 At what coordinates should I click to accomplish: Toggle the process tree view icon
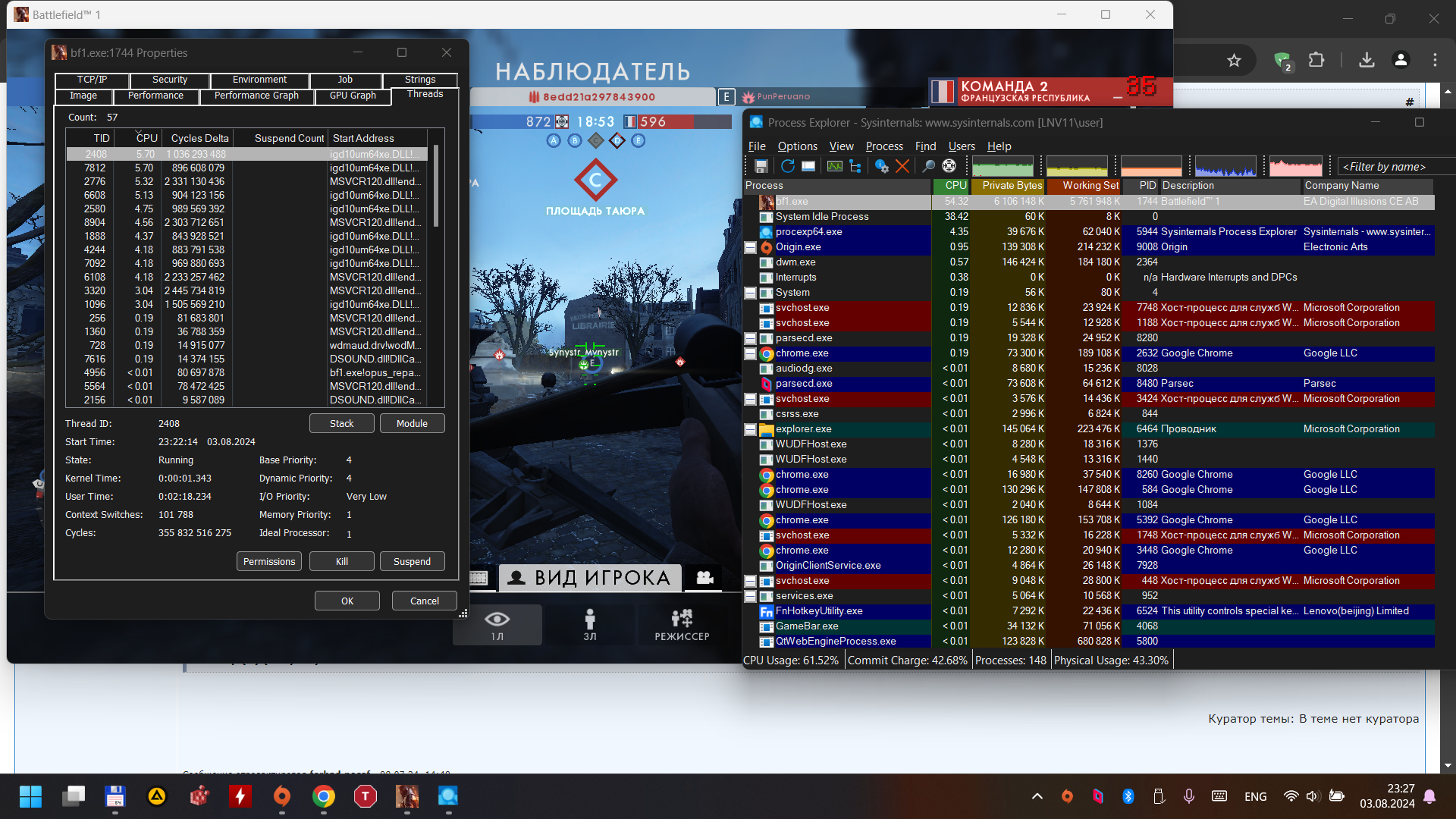click(855, 166)
